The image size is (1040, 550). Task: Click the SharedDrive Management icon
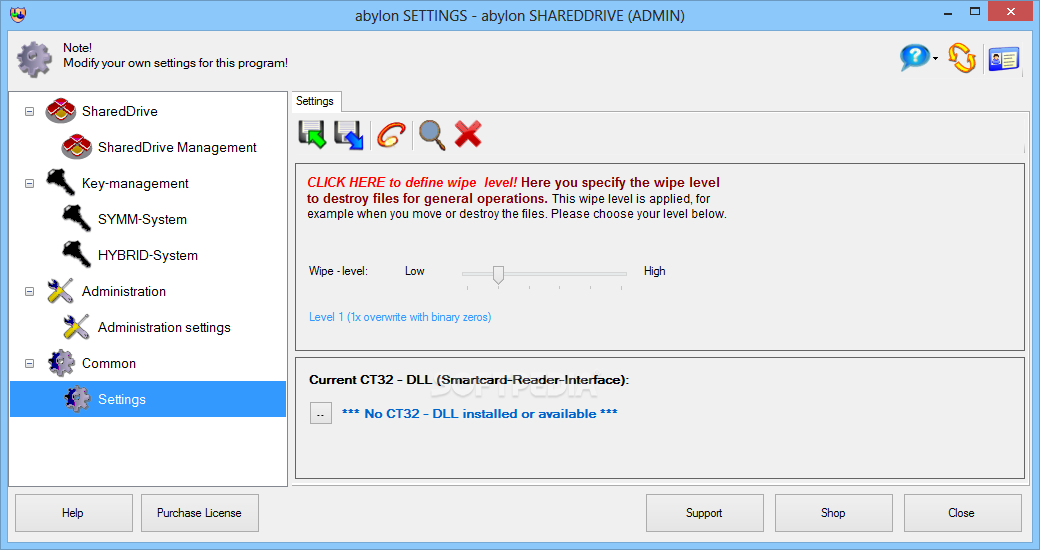point(76,147)
